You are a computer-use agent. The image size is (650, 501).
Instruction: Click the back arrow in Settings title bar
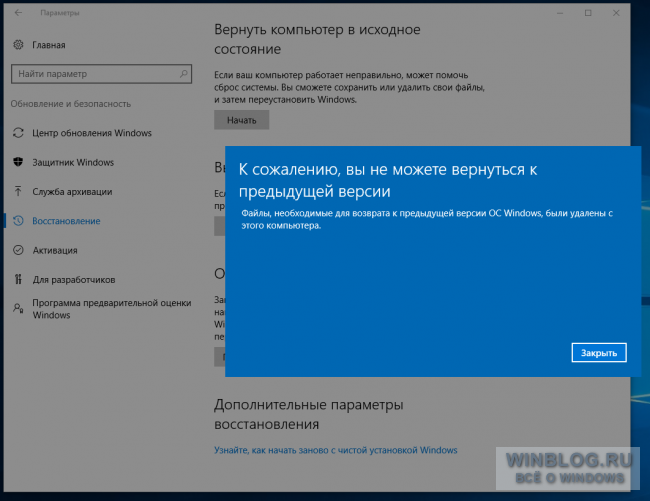[18, 13]
